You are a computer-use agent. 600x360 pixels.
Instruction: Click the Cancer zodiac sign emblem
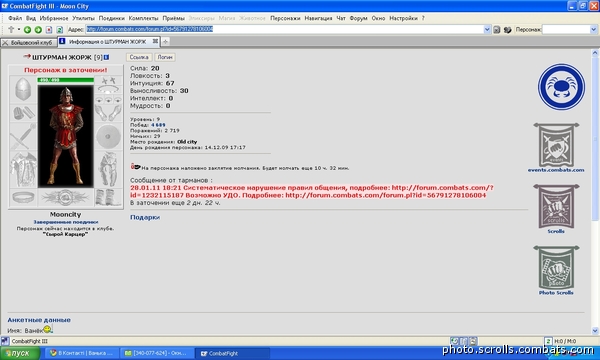561,87
